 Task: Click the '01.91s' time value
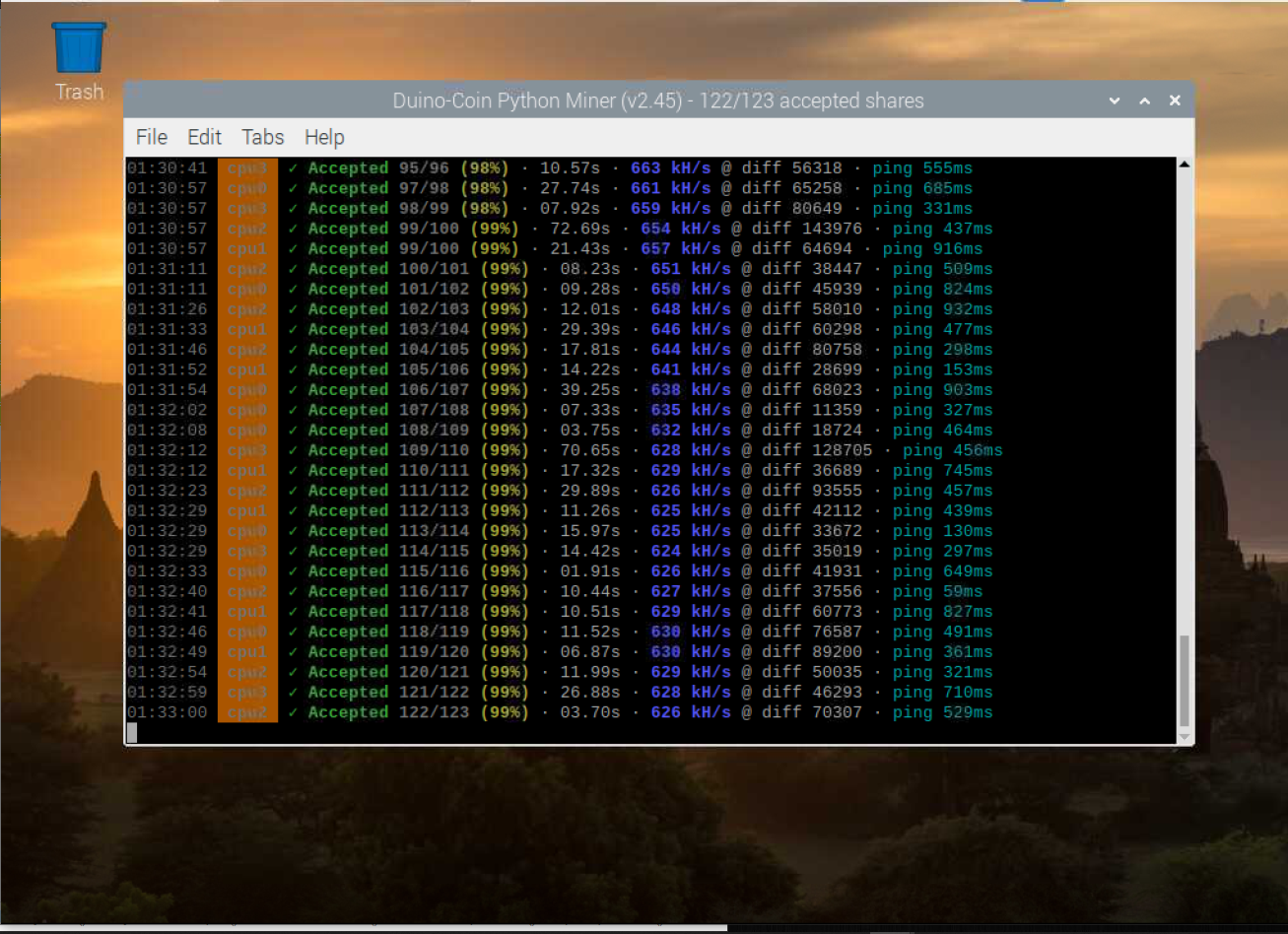589,571
